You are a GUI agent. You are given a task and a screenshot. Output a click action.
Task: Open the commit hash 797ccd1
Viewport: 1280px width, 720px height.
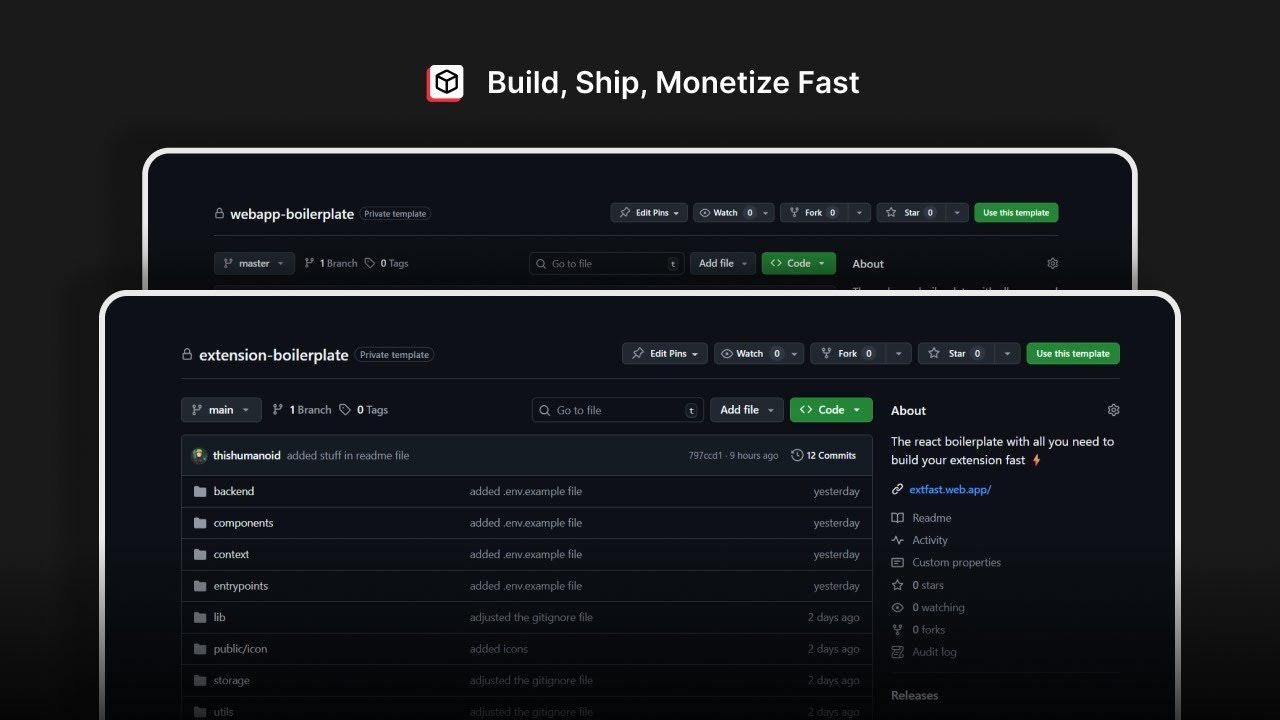[707, 455]
